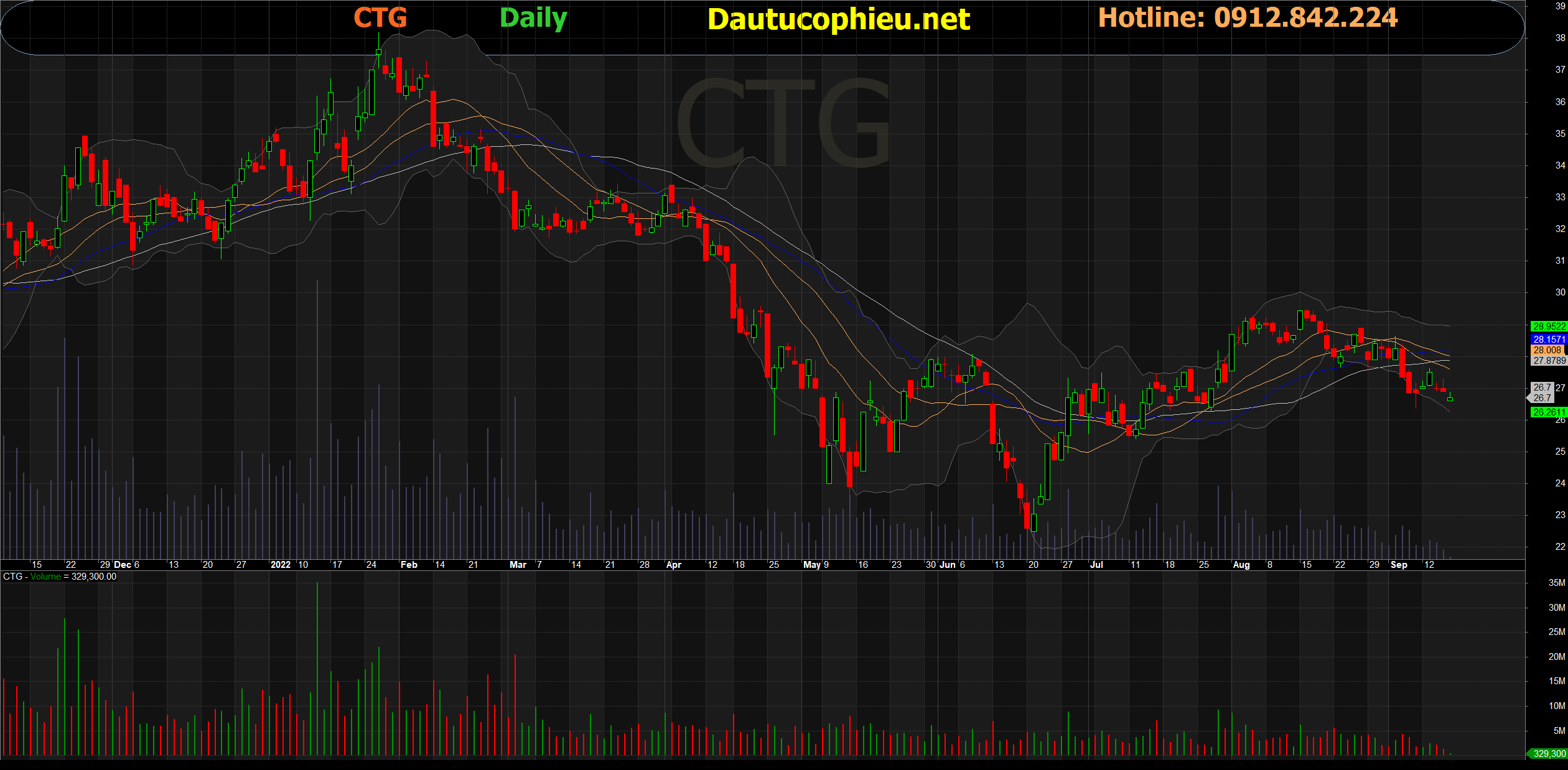Click the Jul month label on time axis

coord(1096,565)
